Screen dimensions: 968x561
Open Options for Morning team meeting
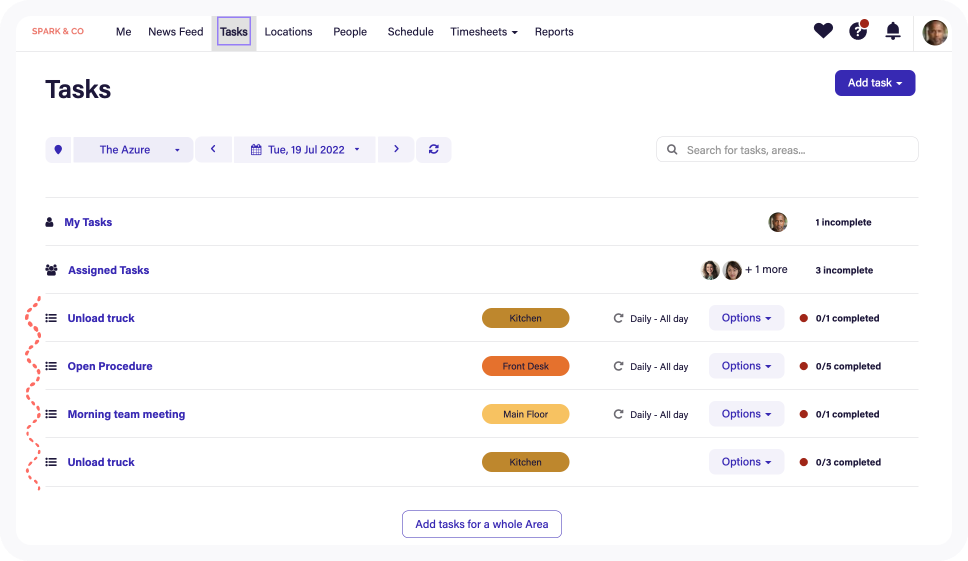746,414
